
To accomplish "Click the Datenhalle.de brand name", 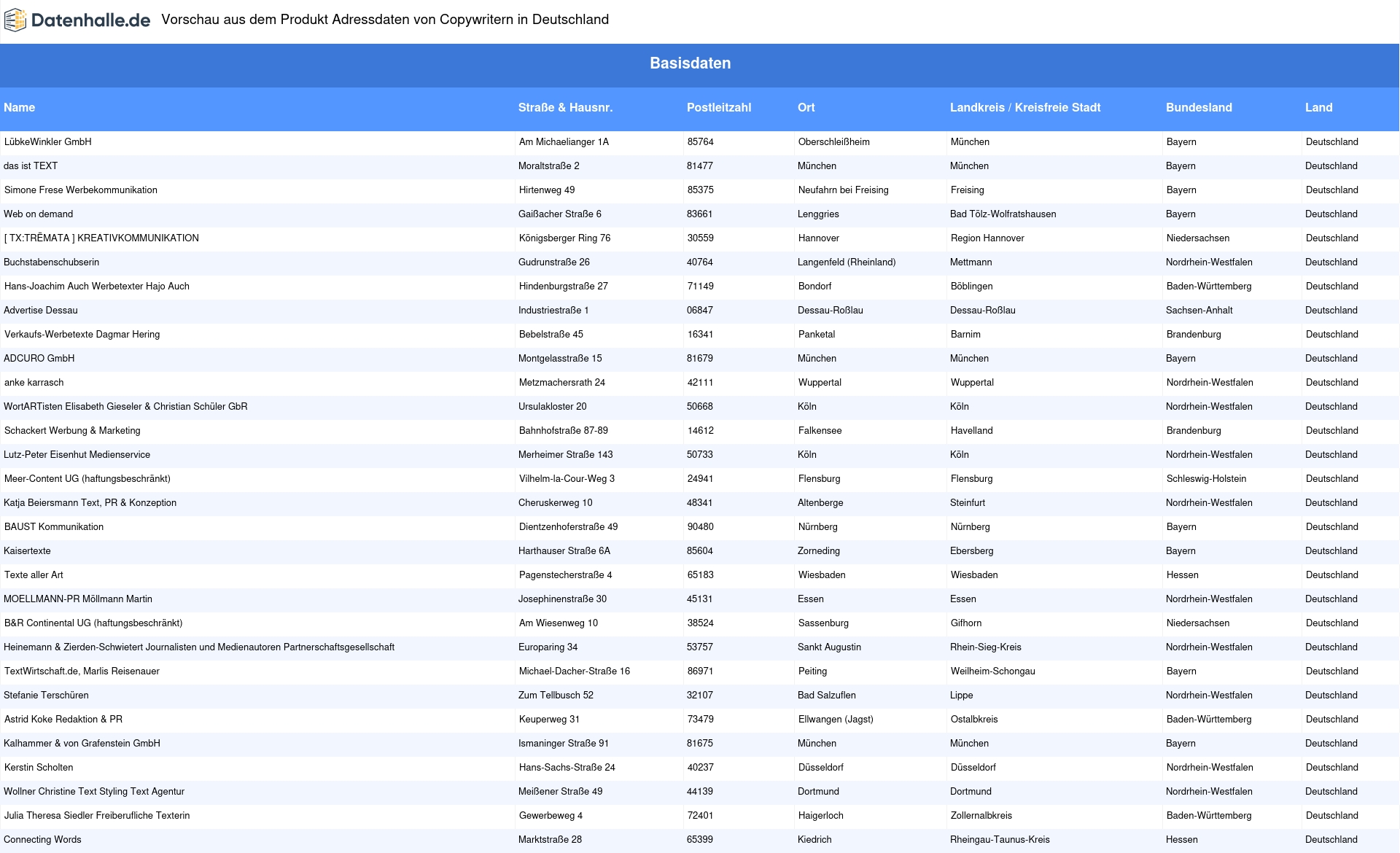I will pyautogui.click(x=91, y=20).
